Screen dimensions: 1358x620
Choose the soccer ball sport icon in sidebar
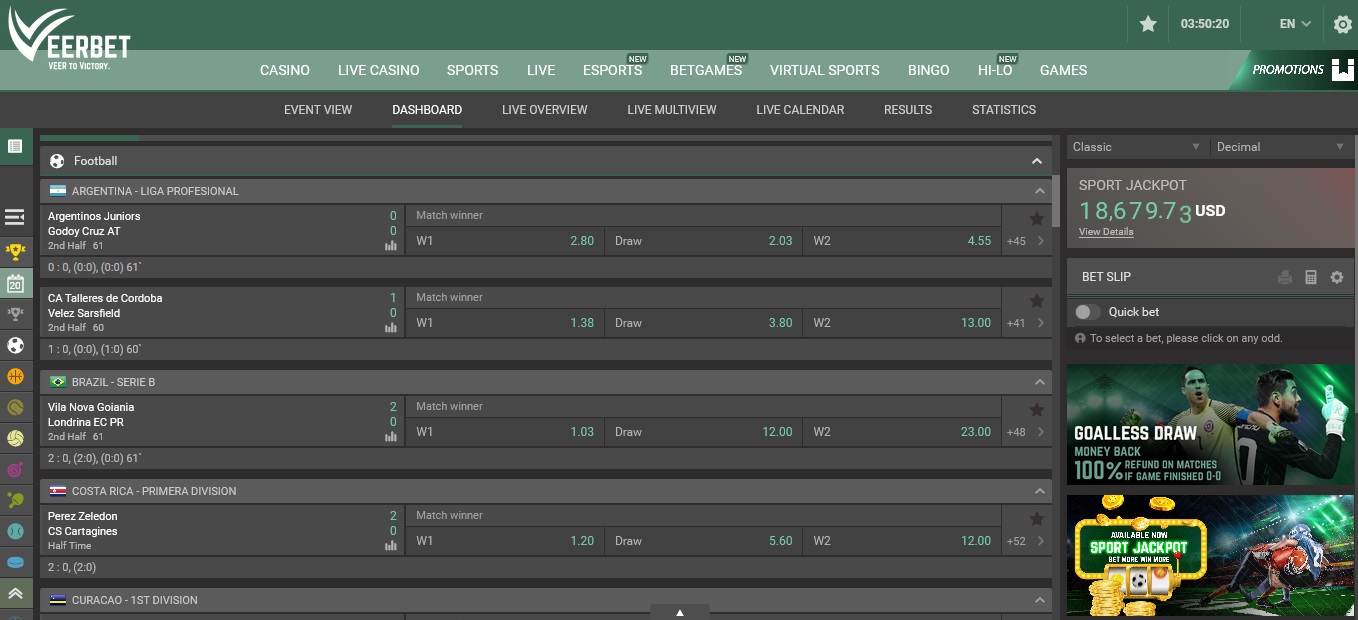click(x=15, y=345)
